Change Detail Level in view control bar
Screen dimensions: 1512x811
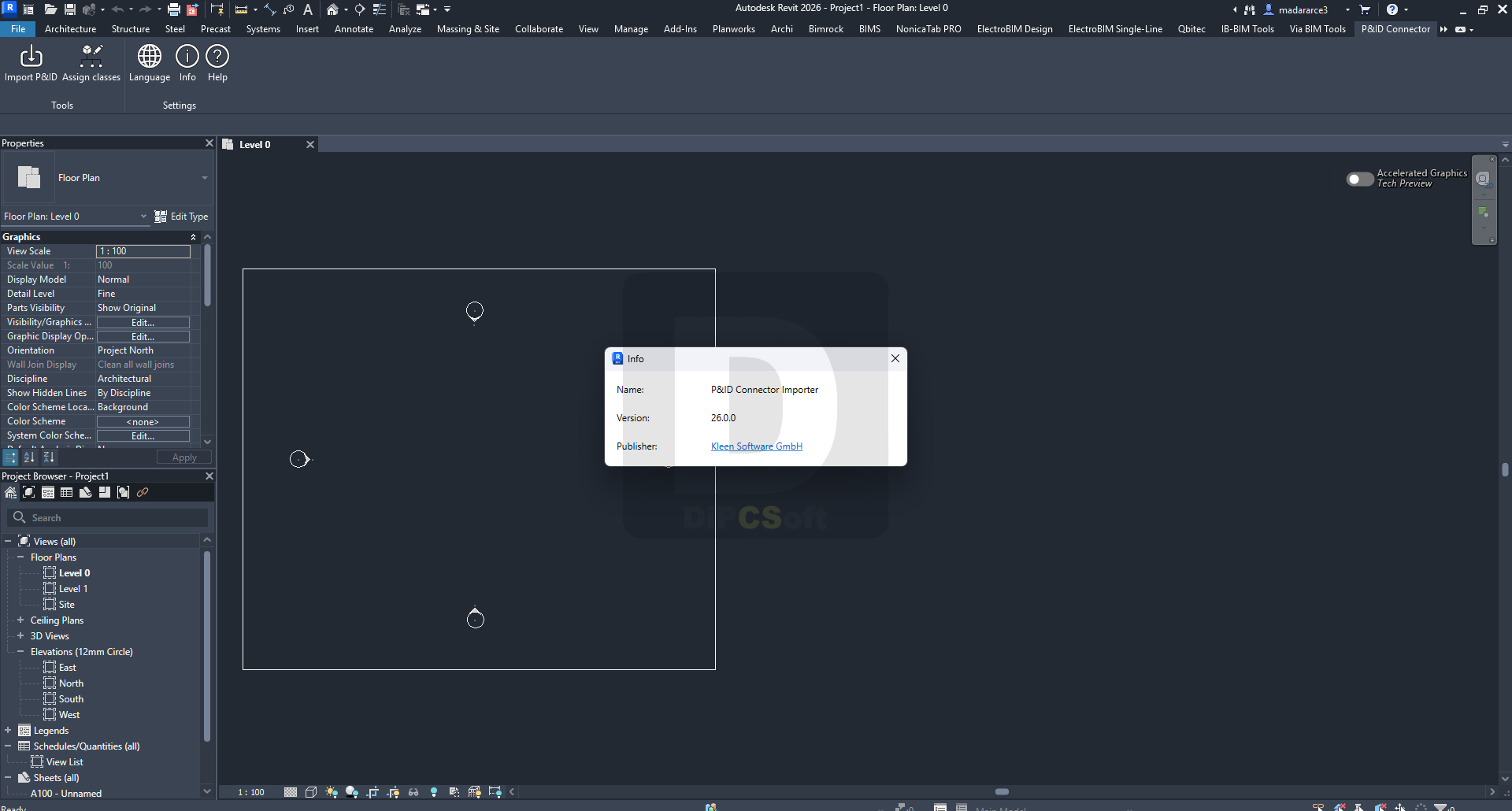(291, 792)
